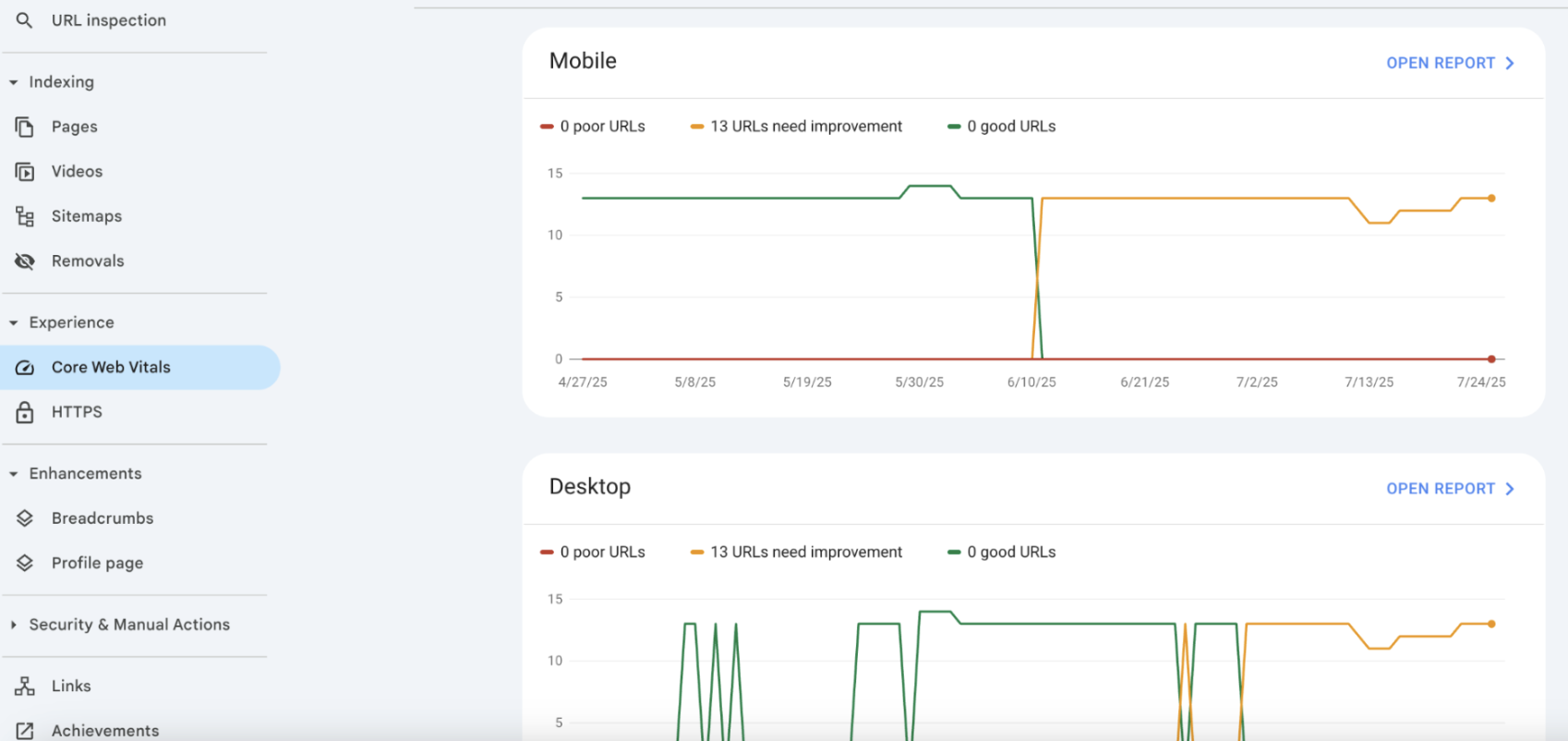Screen dimensions: 1568x741
Task: Select the Sitemaps tree icon
Action: pyautogui.click(x=25, y=216)
